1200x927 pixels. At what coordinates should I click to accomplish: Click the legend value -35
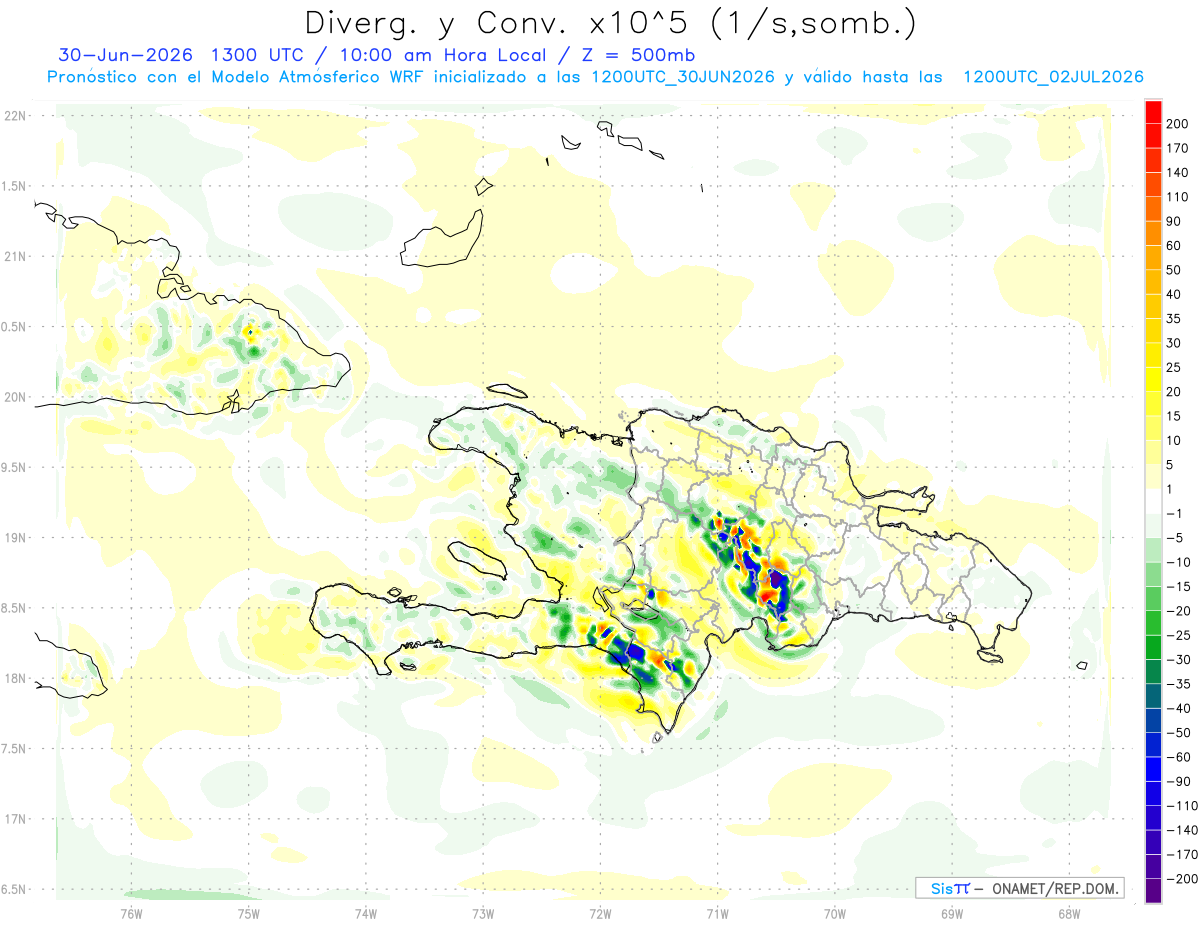coord(1180,684)
